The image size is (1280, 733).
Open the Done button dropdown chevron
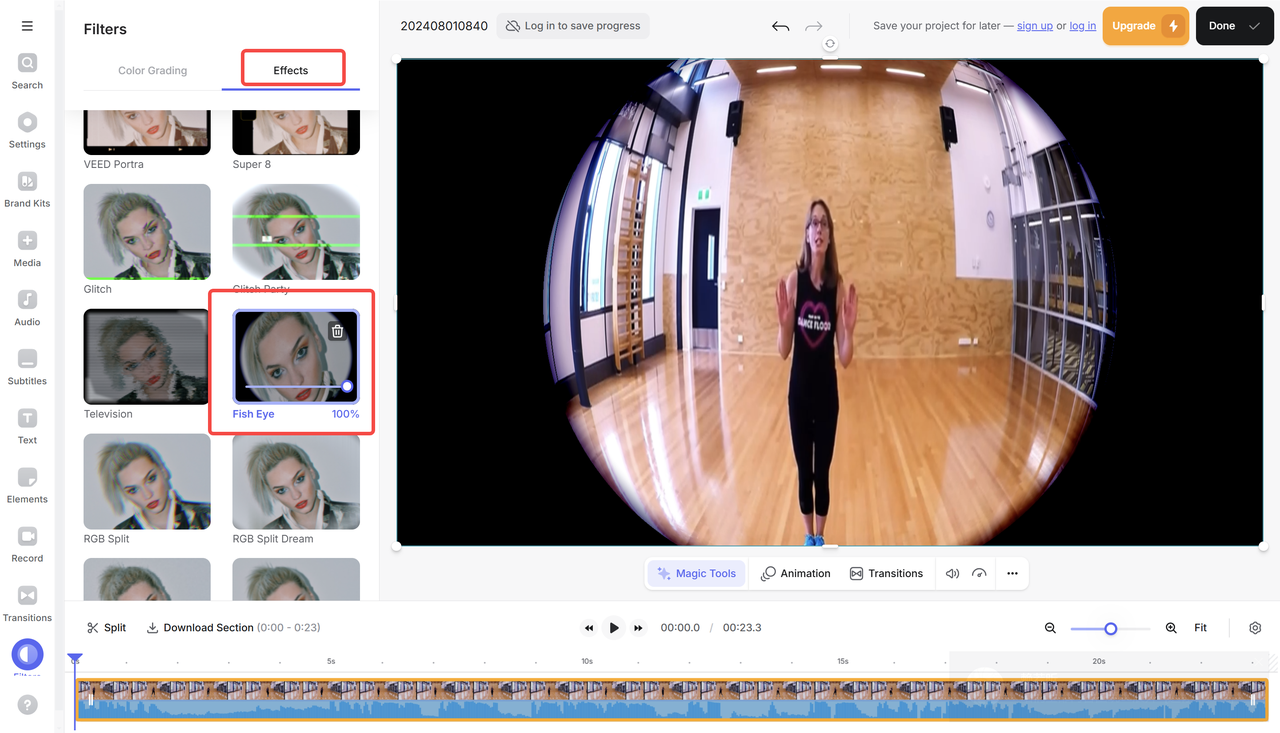[x=1255, y=26]
